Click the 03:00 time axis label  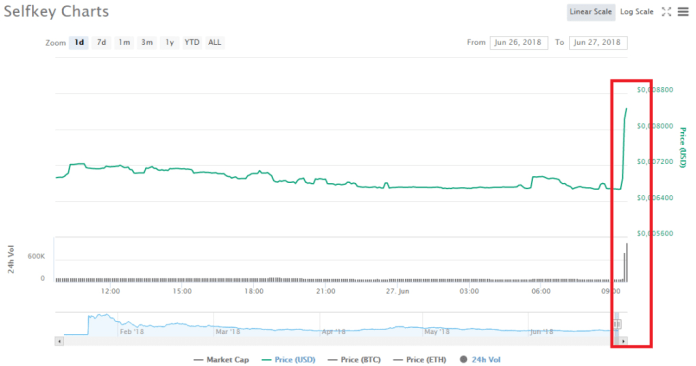pos(469,291)
